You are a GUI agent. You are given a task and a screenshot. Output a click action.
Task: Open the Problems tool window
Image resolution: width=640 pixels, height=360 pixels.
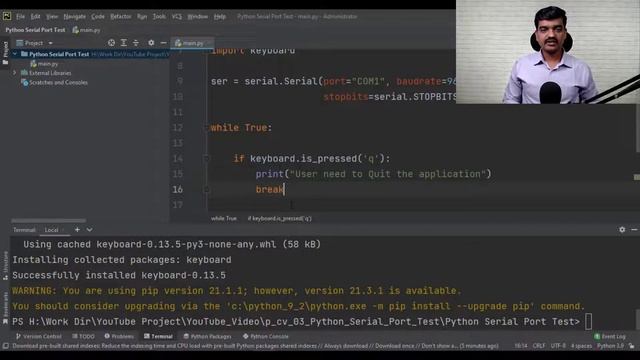tap(119, 336)
